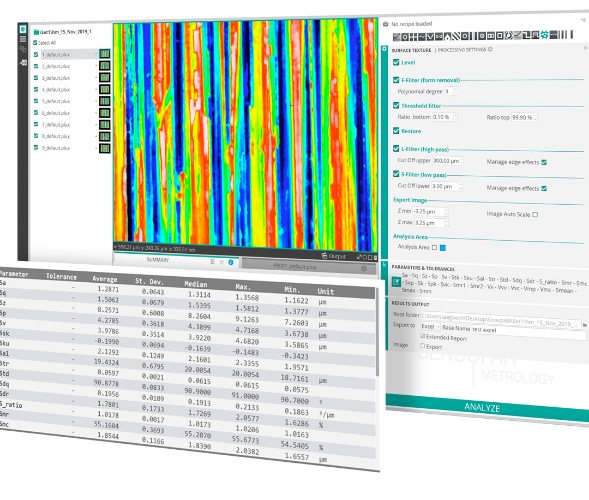Open the Export to Excel dropdown
This screenshot has height=500, width=589.
pos(430,326)
